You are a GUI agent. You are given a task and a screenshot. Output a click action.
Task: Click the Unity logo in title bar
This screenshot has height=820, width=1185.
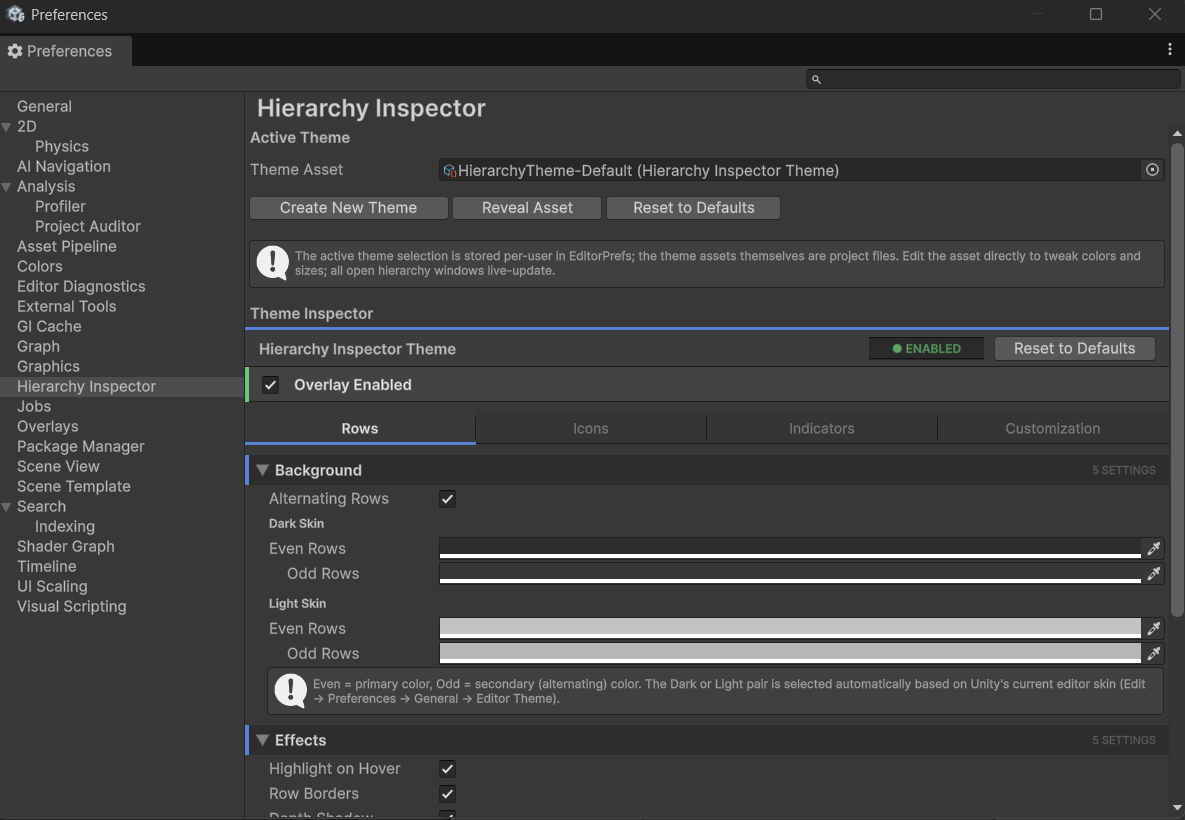coord(15,14)
